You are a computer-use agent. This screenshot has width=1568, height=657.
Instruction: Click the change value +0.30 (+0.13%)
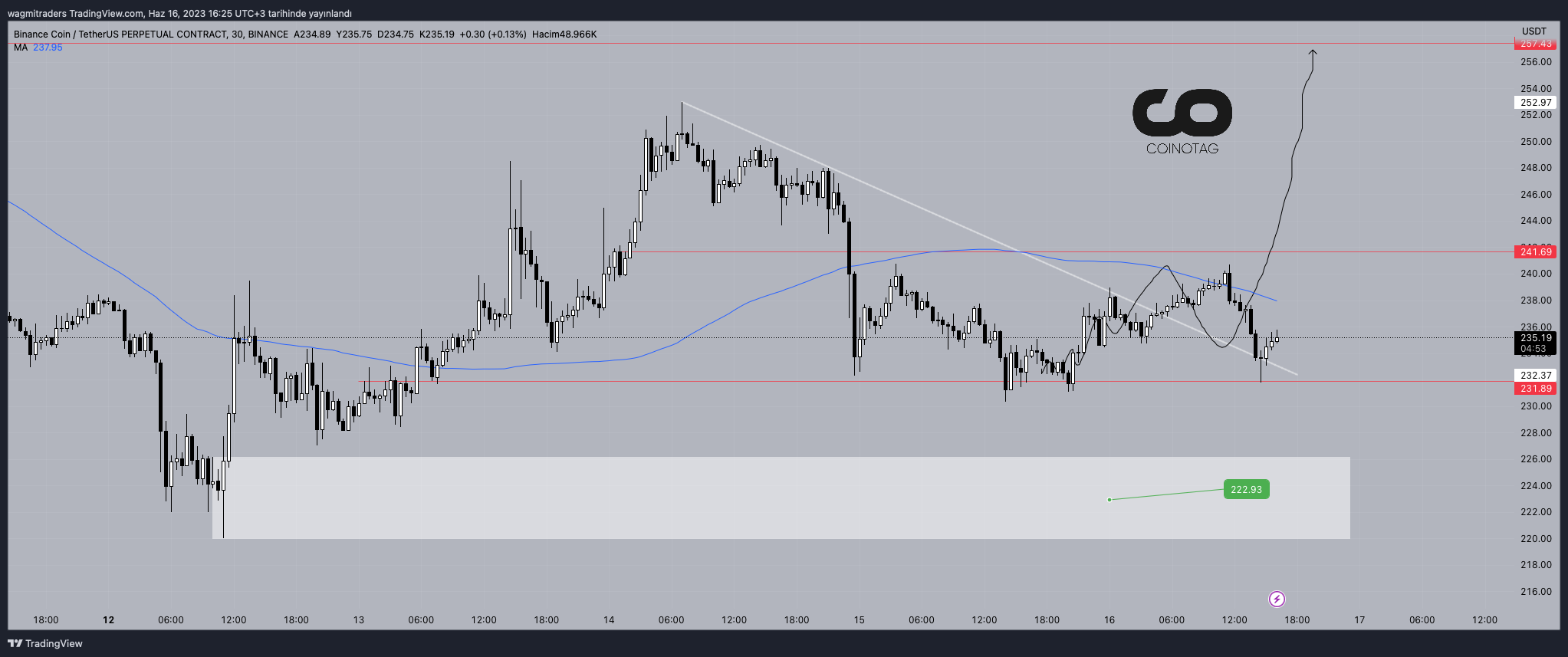coord(493,34)
